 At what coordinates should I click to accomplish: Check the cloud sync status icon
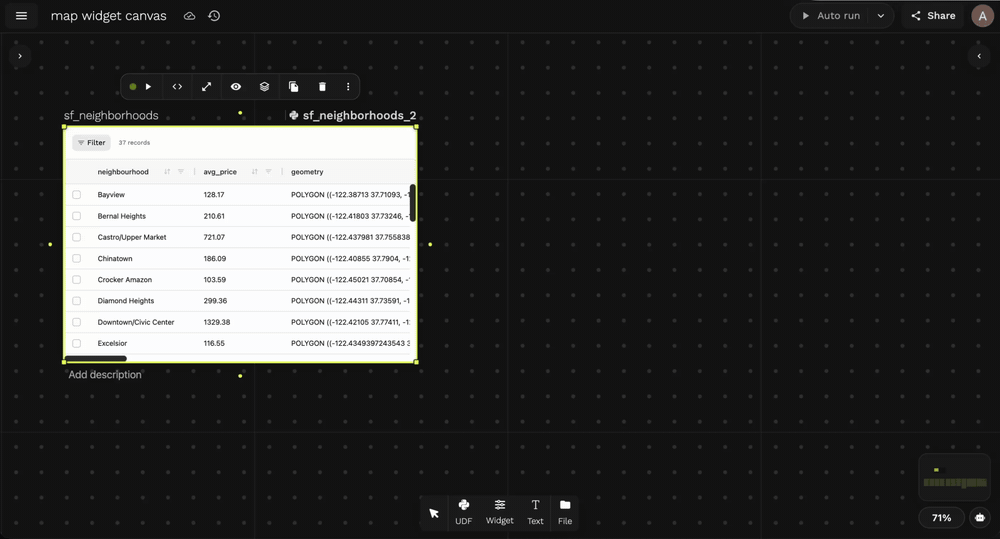click(x=189, y=16)
